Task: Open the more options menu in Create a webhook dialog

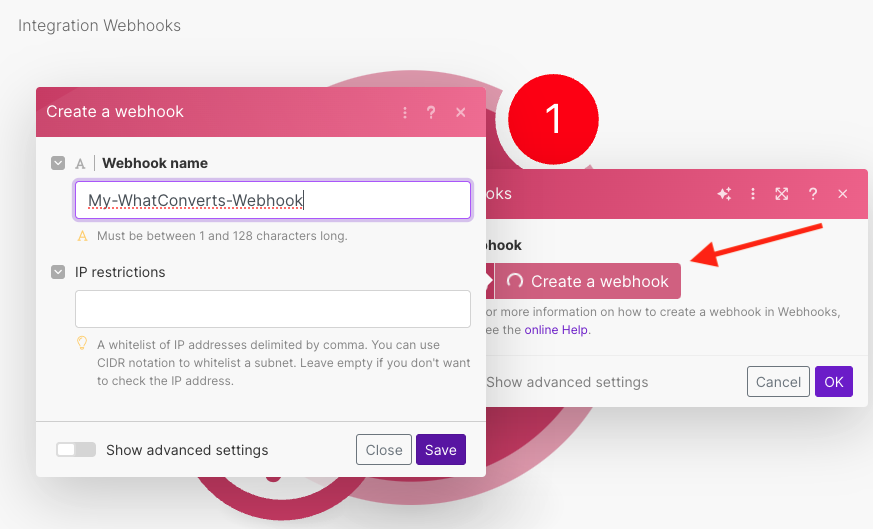Action: point(405,112)
